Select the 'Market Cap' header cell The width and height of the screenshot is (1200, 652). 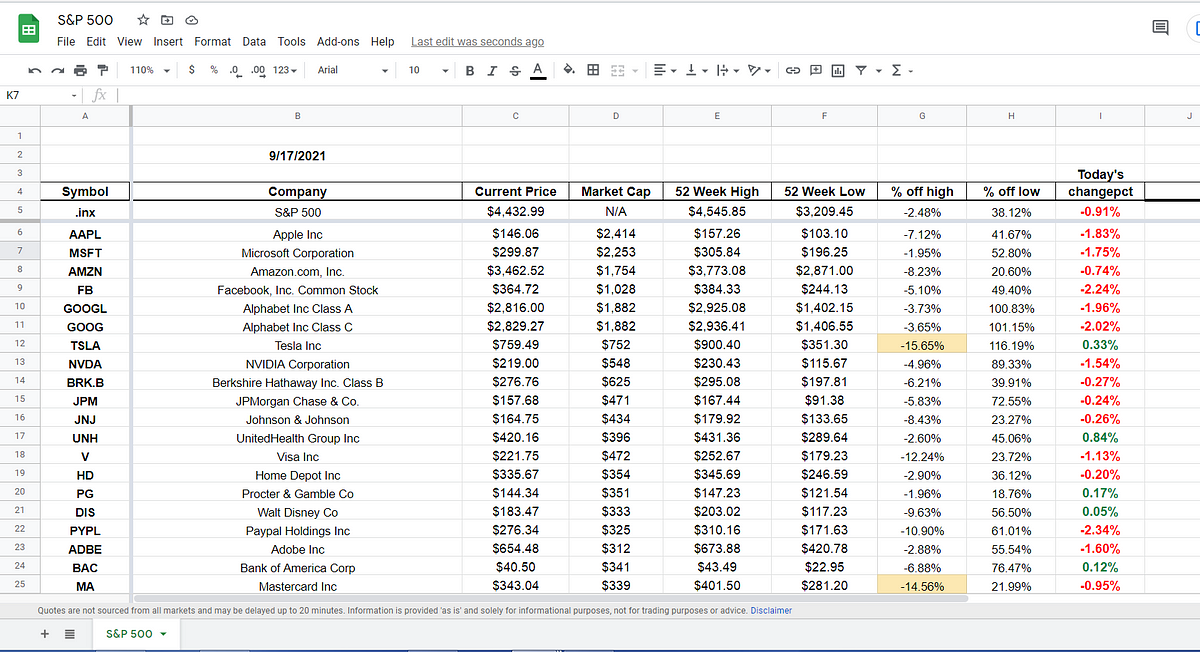(x=615, y=191)
